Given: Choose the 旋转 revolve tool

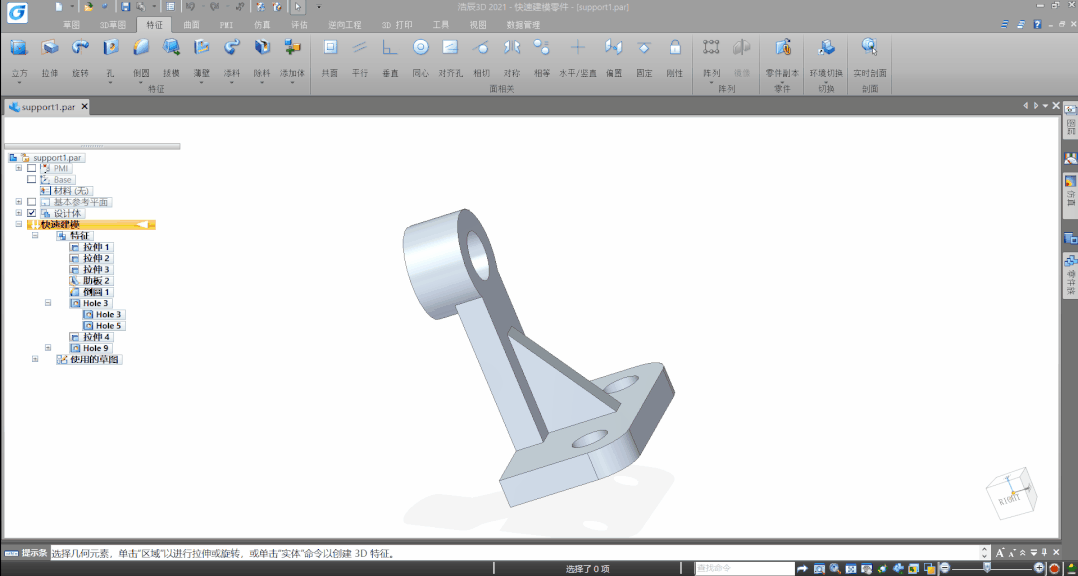Looking at the screenshot, I should (80, 56).
